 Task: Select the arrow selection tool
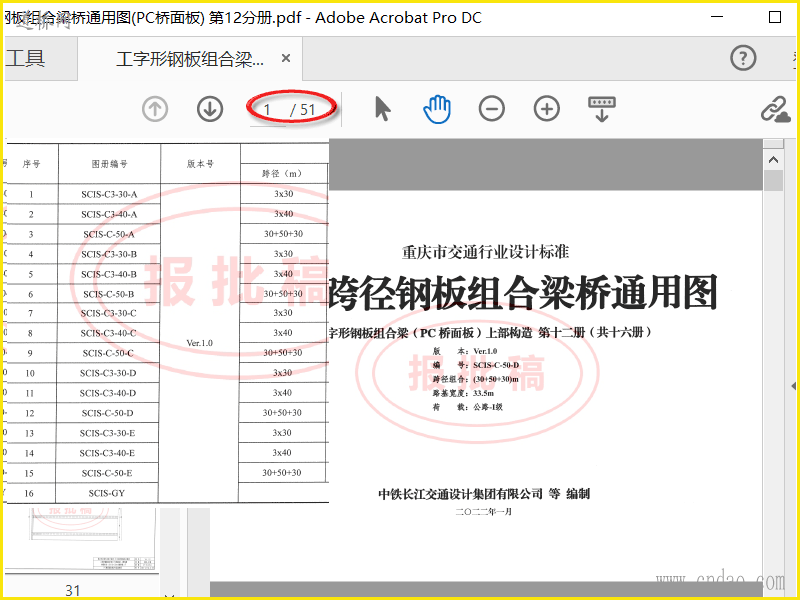(x=383, y=109)
